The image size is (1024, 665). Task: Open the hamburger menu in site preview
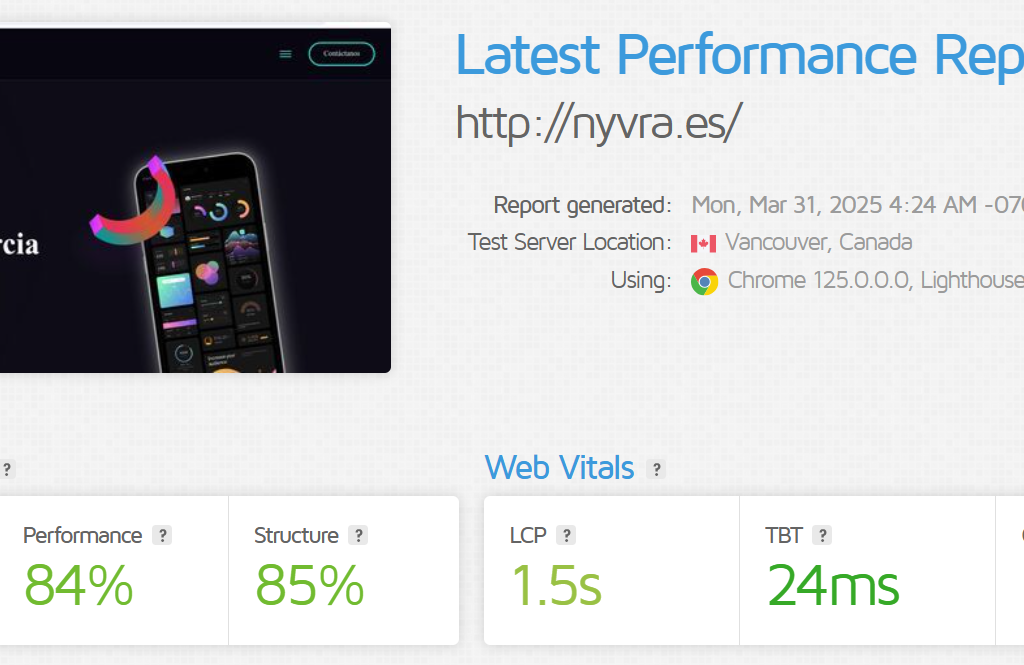tap(285, 54)
